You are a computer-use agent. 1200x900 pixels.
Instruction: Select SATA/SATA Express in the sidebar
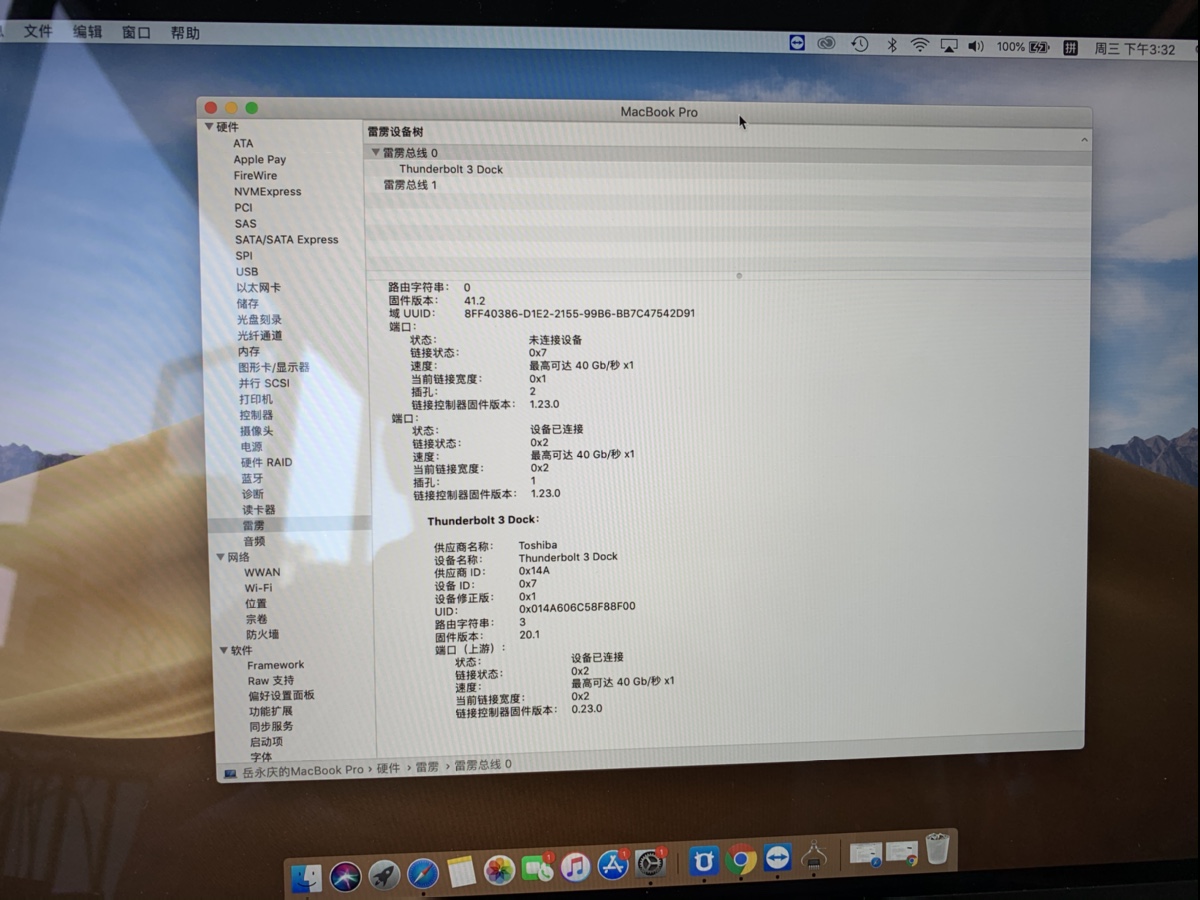[x=287, y=239]
